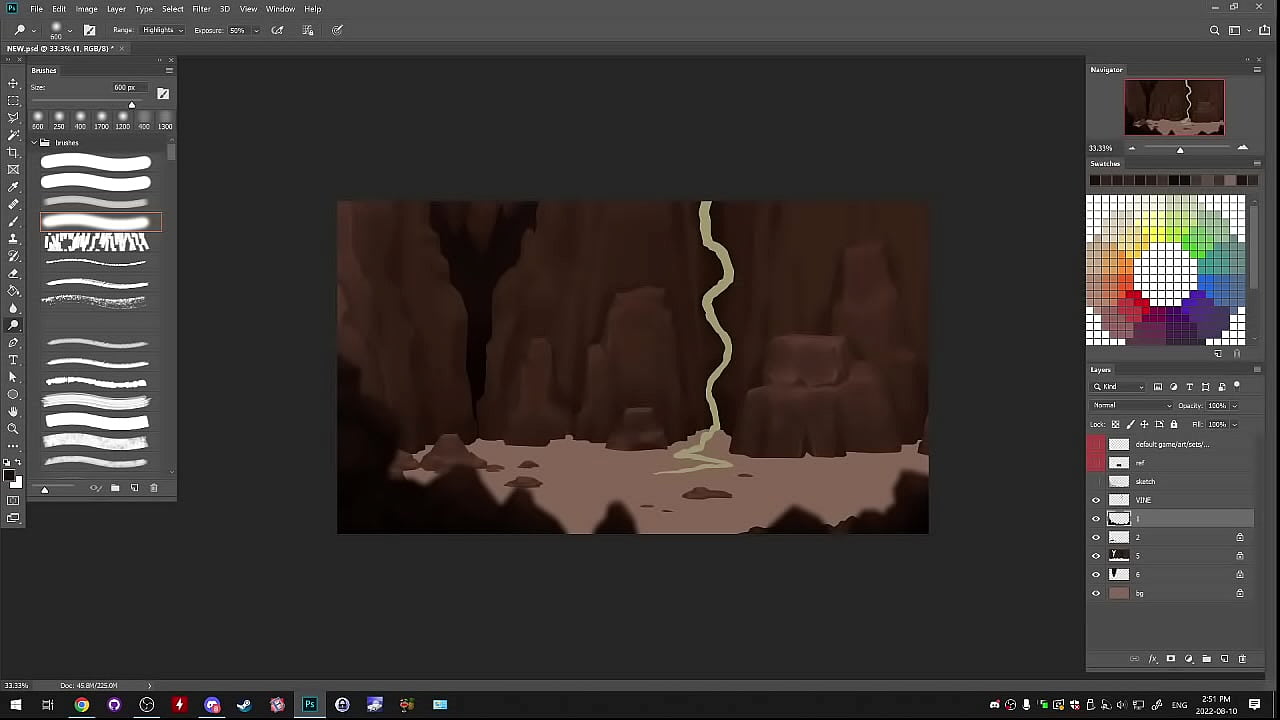Create a new layer in Layers panel
Screen dimensions: 1280x720
[1225, 659]
